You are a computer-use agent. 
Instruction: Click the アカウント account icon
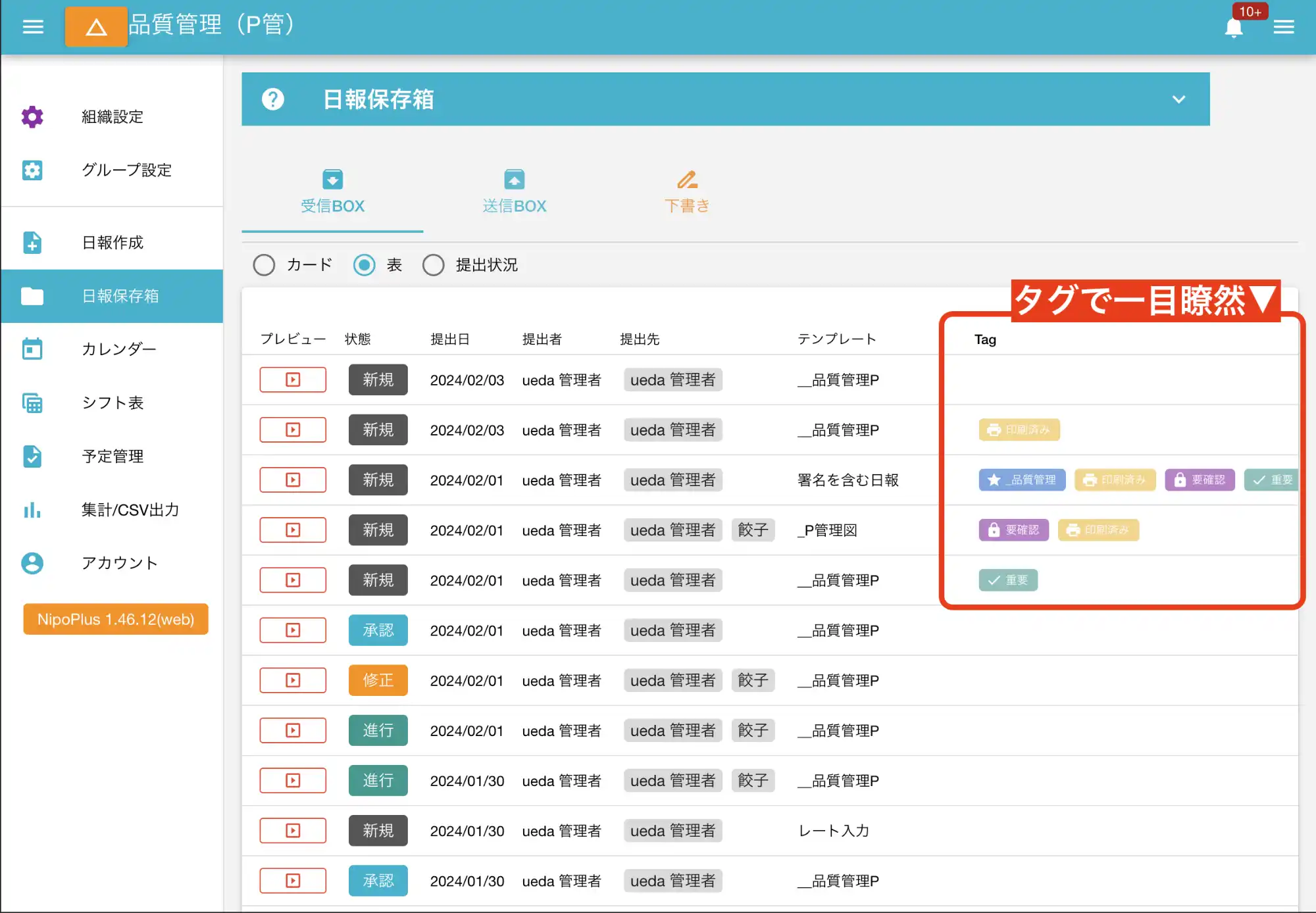click(x=32, y=563)
